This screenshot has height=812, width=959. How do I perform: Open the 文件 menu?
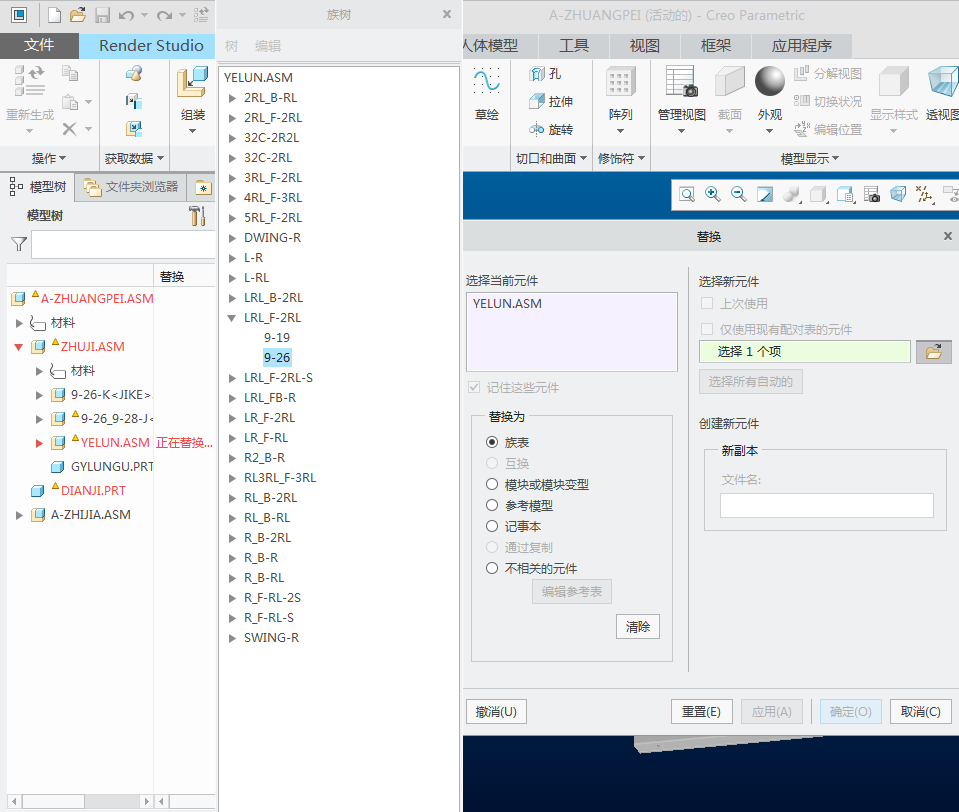[39, 45]
